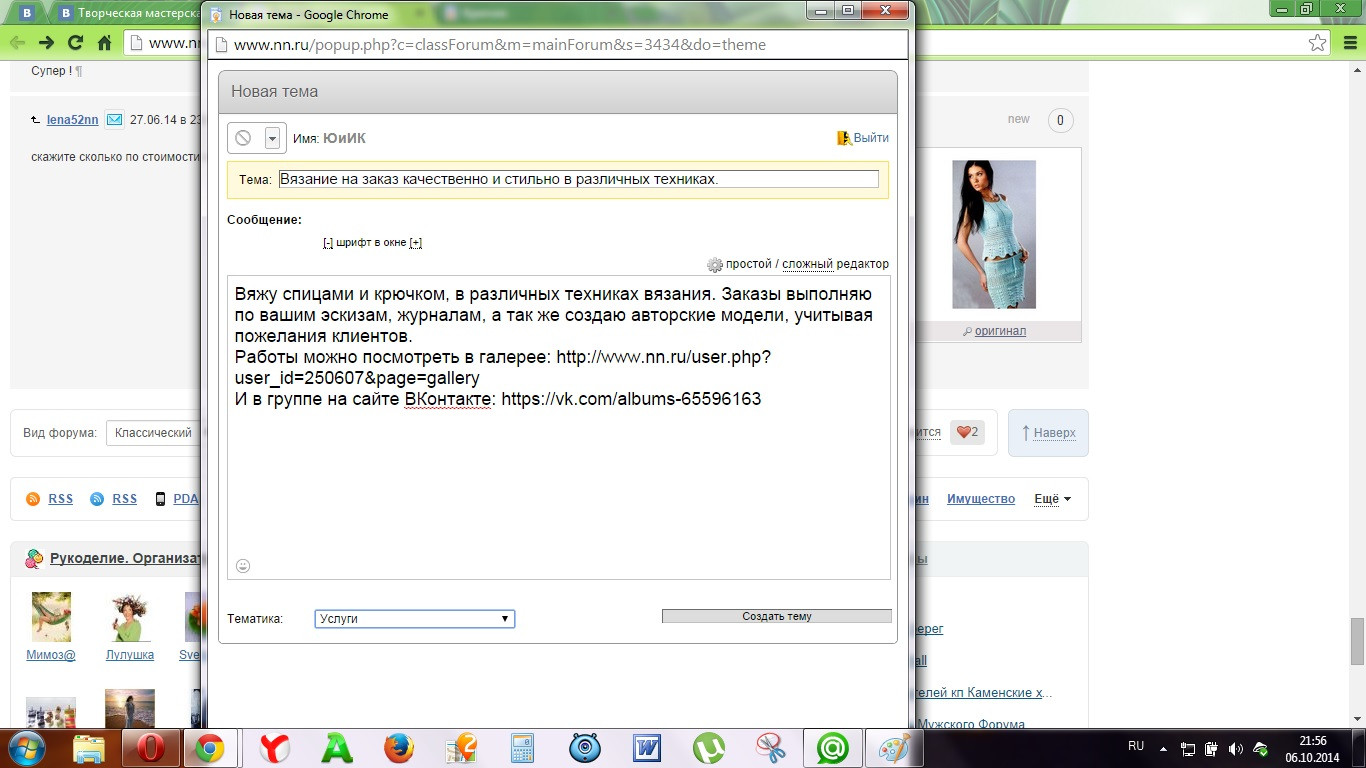Click the Выйти logout link
The image size is (1366, 768).
(x=871, y=138)
